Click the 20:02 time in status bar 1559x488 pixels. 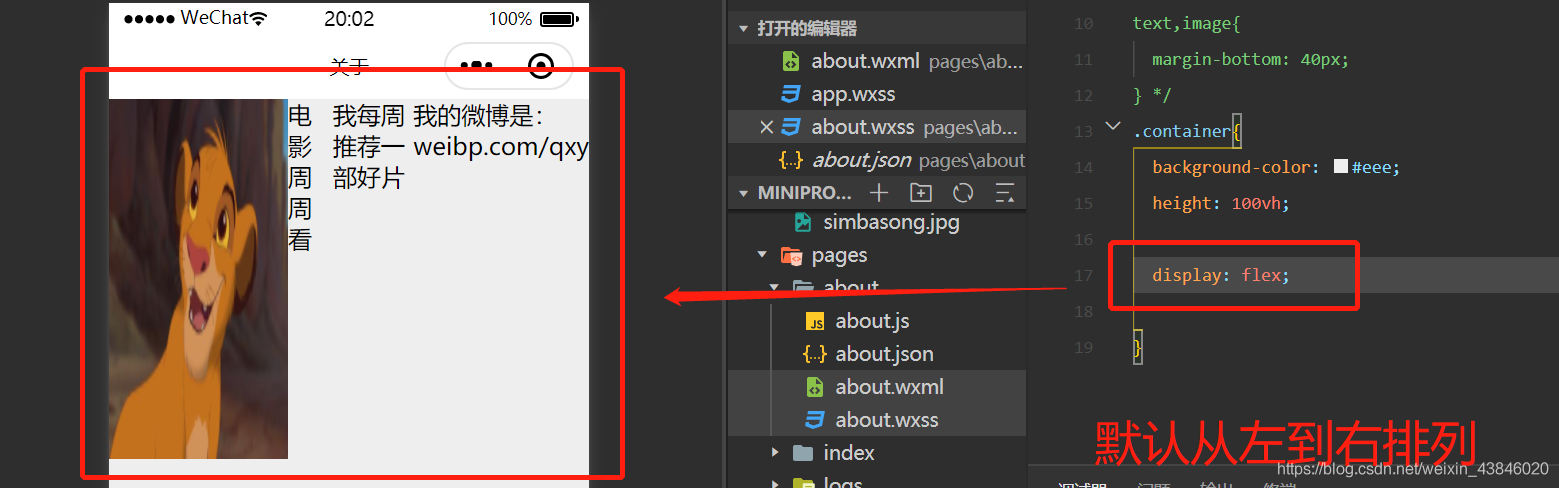(x=349, y=19)
